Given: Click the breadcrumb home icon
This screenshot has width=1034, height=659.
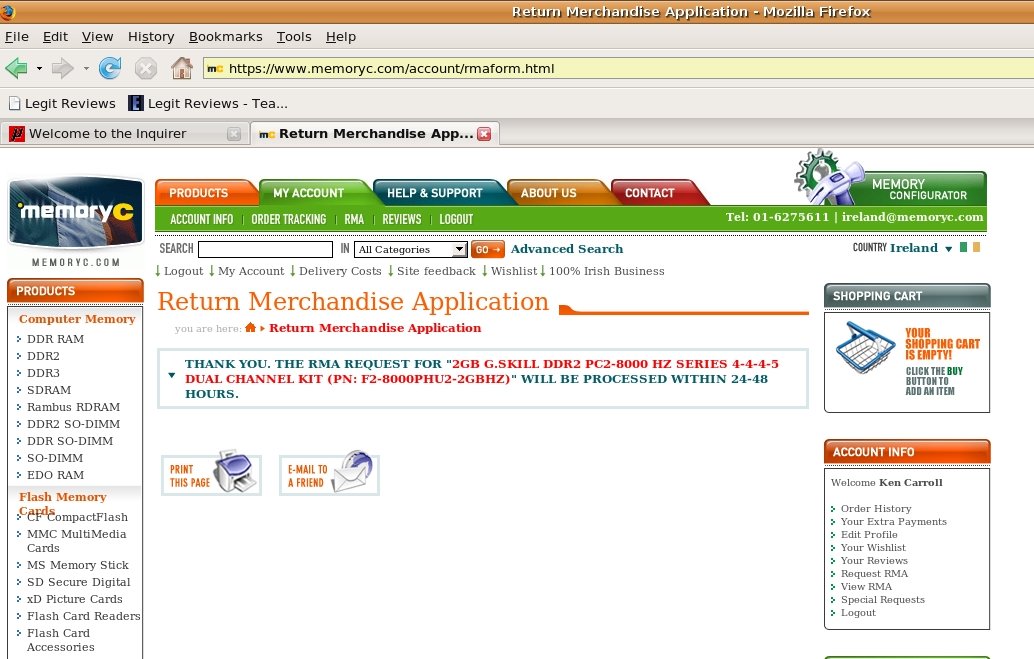Looking at the screenshot, I should coord(251,328).
